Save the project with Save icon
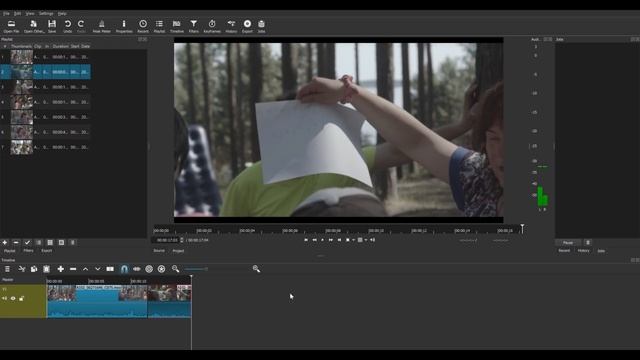The width and height of the screenshot is (640, 360). tap(52, 27)
